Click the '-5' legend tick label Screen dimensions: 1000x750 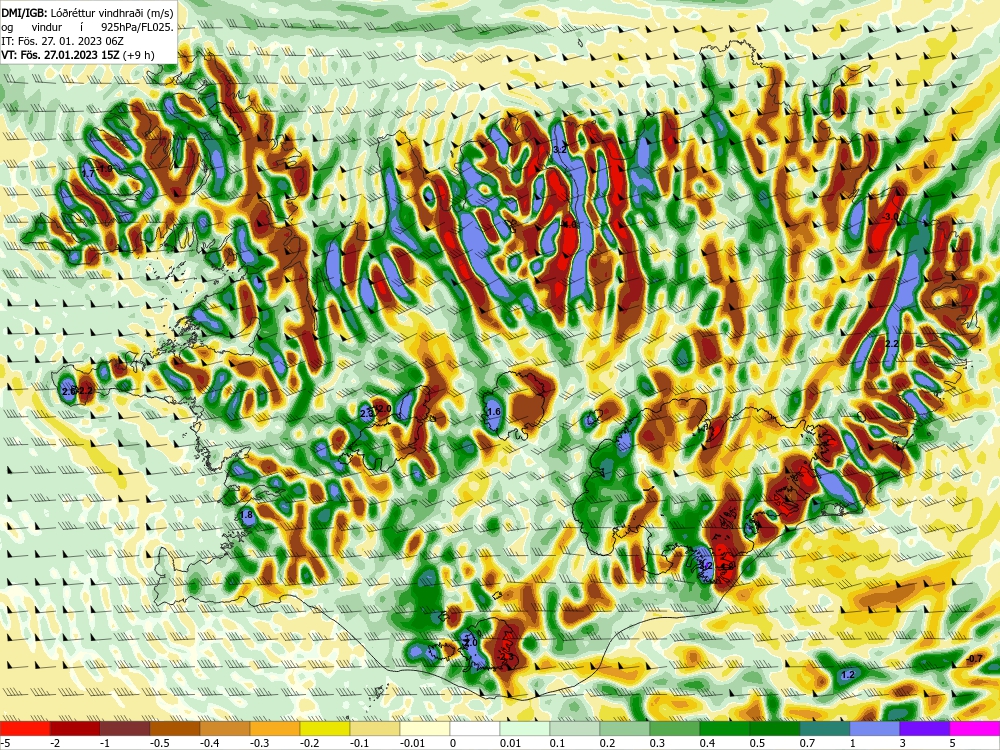point(5,743)
